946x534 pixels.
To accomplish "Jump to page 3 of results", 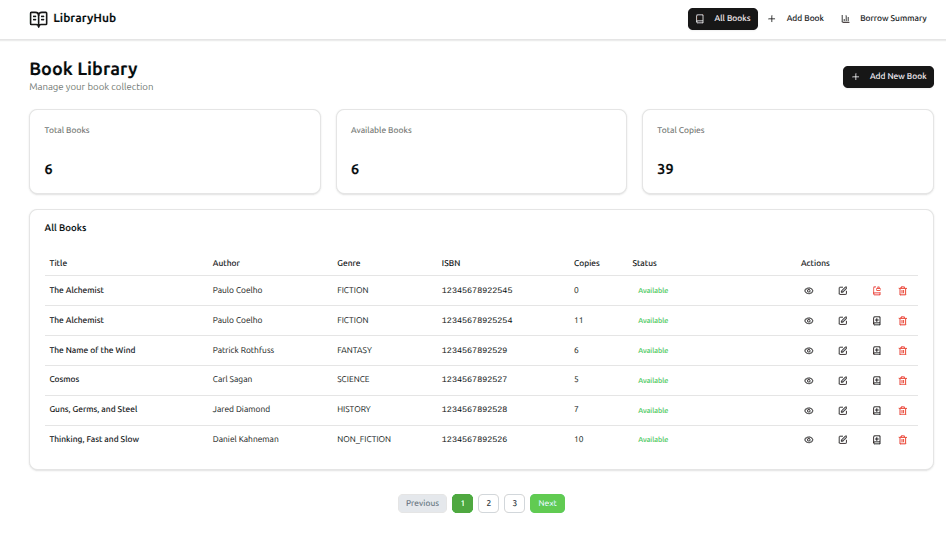I will (x=514, y=503).
